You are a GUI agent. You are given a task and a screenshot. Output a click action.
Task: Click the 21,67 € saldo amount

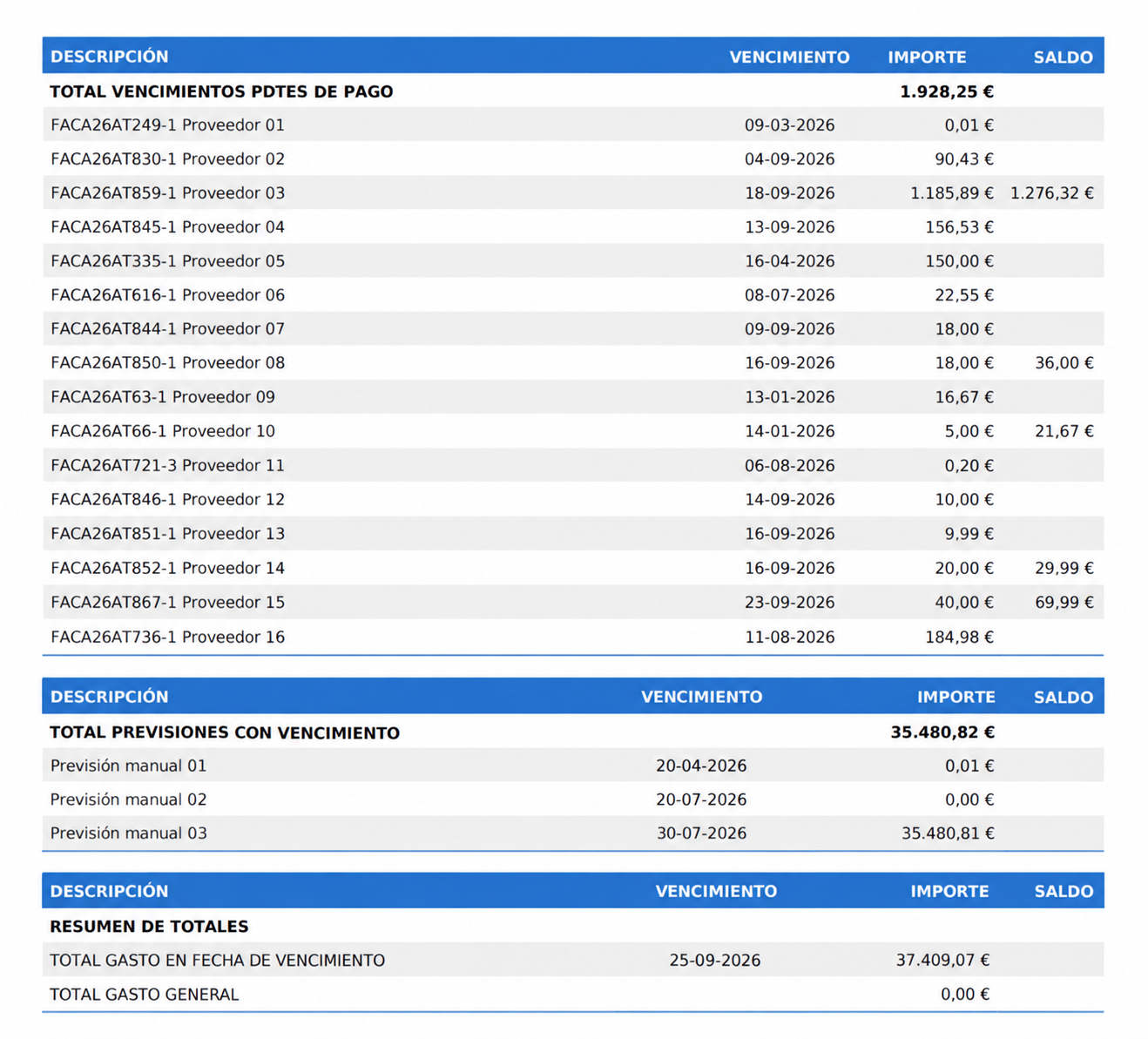tap(1064, 431)
